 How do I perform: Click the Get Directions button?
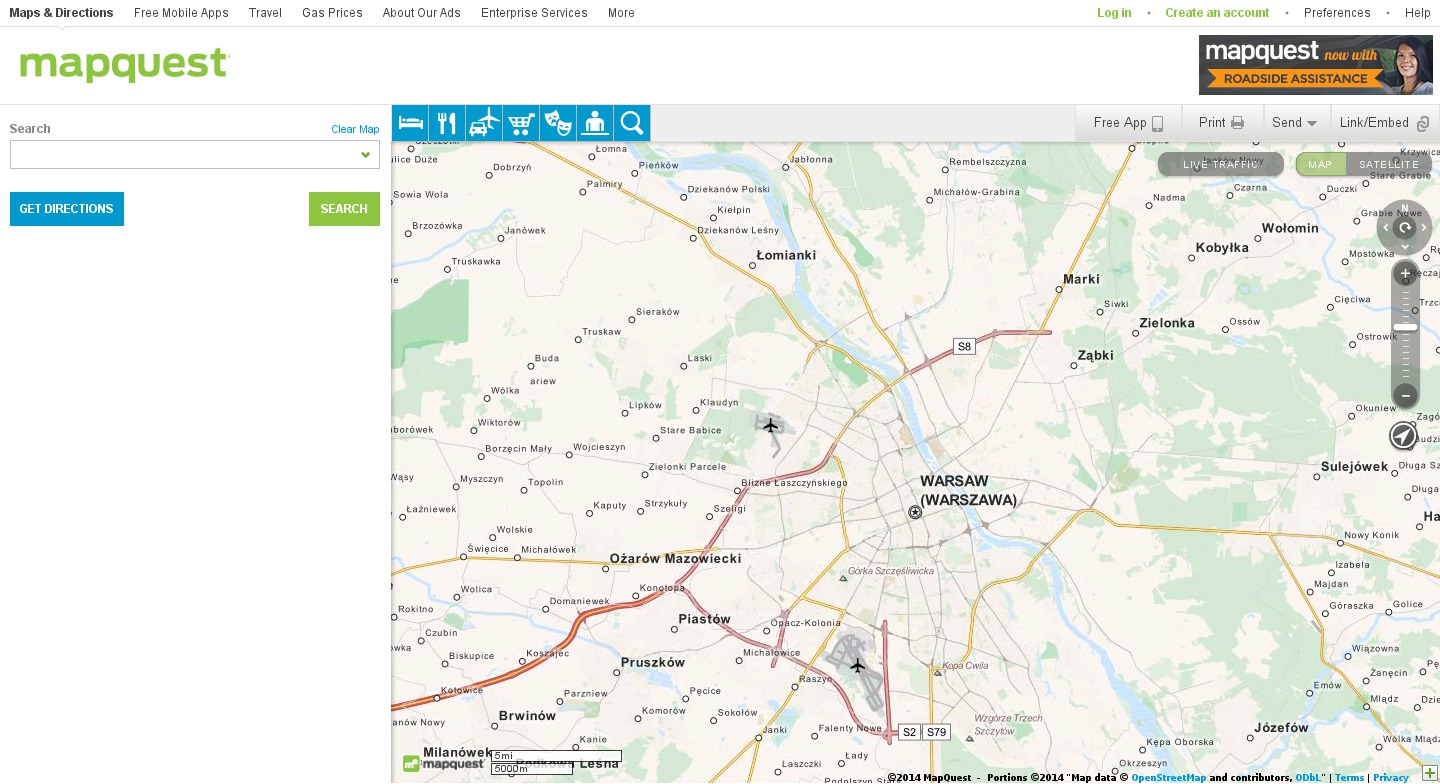click(67, 209)
